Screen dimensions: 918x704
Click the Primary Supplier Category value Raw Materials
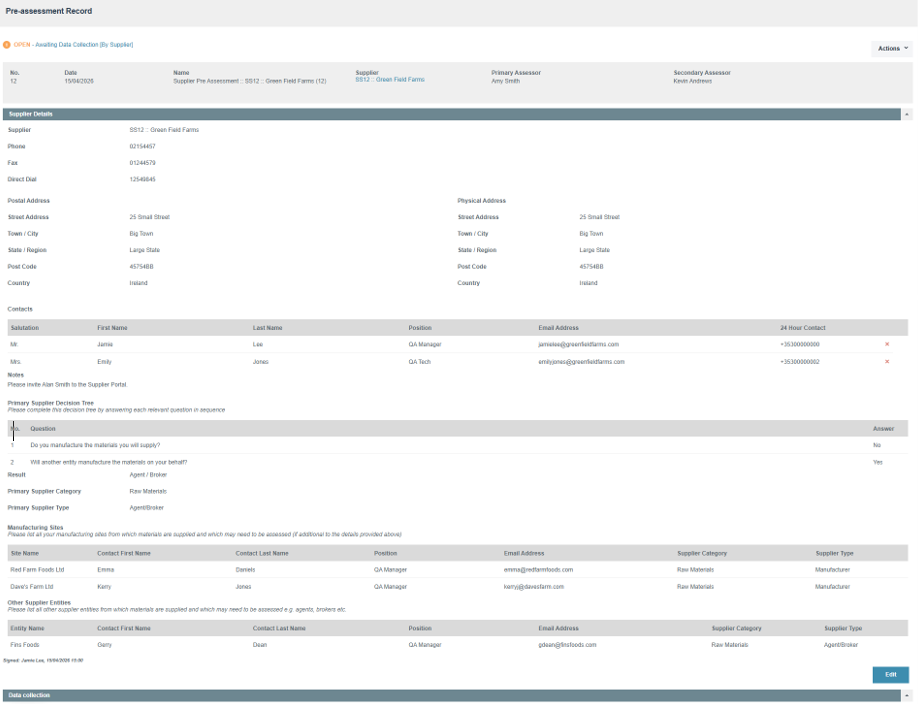148,491
